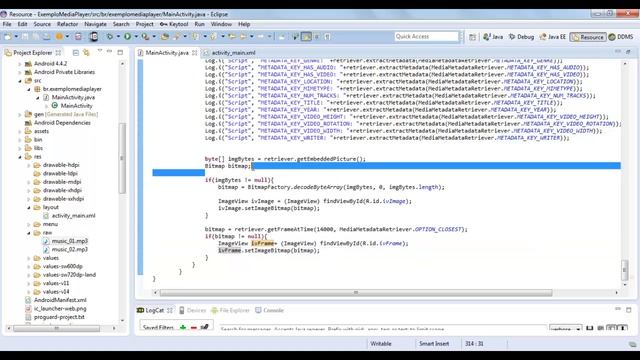
Task: Maximize the Project Explorer panel
Action: tap(120, 52)
